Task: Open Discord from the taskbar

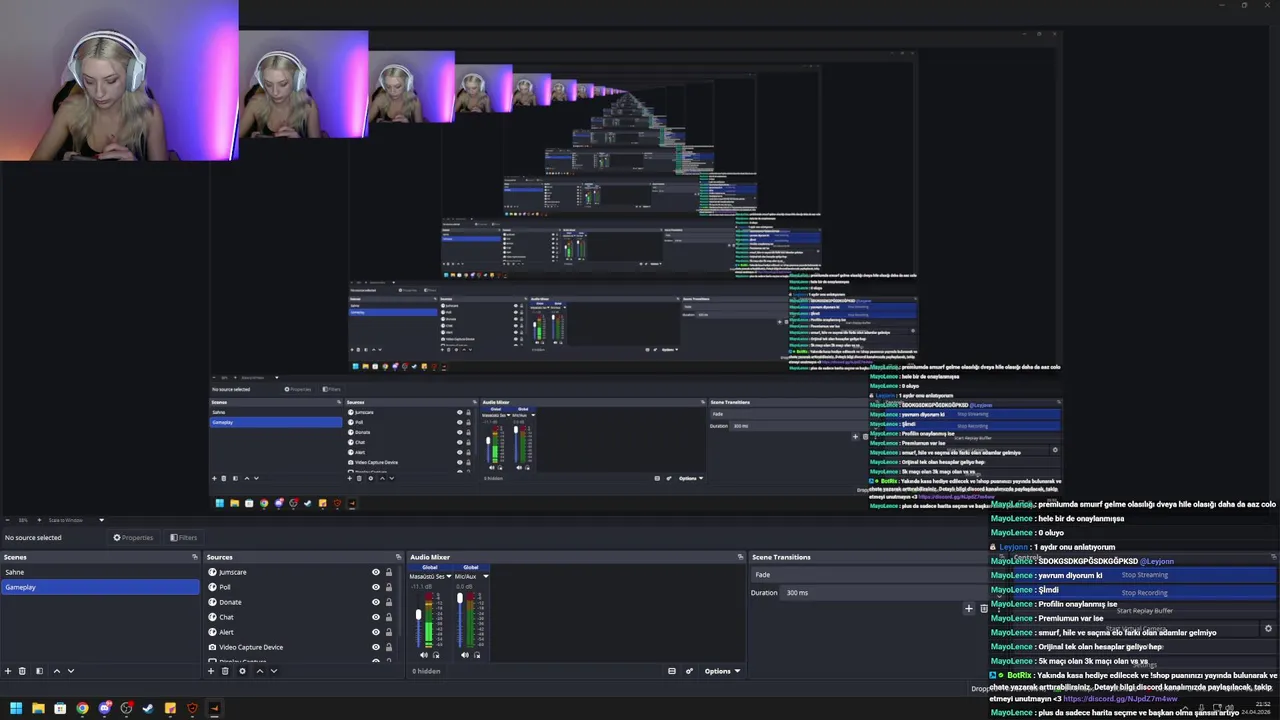Action: pos(104,708)
